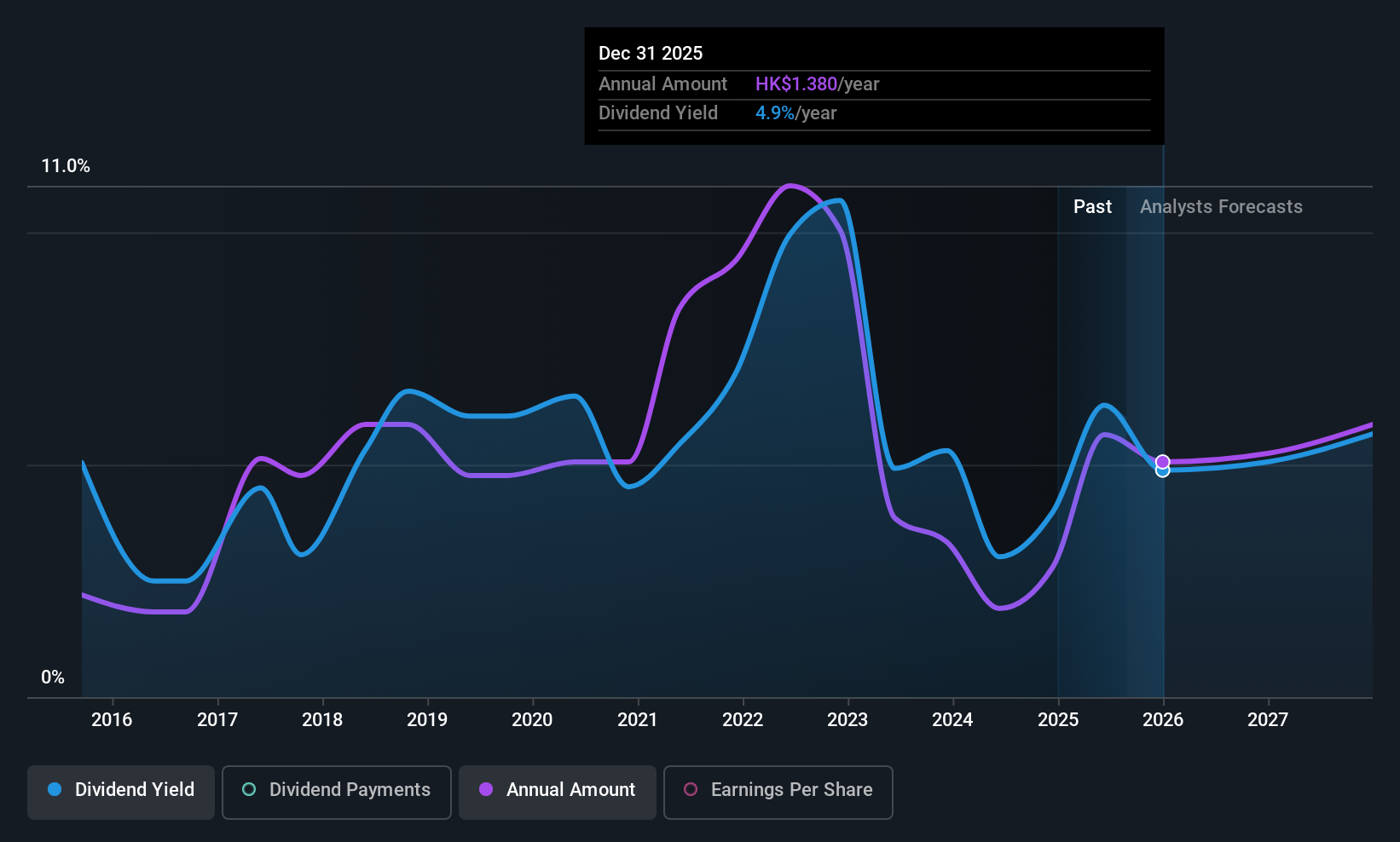Click the 2019 x-axis label
The width and height of the screenshot is (1400, 842).
click(x=427, y=720)
